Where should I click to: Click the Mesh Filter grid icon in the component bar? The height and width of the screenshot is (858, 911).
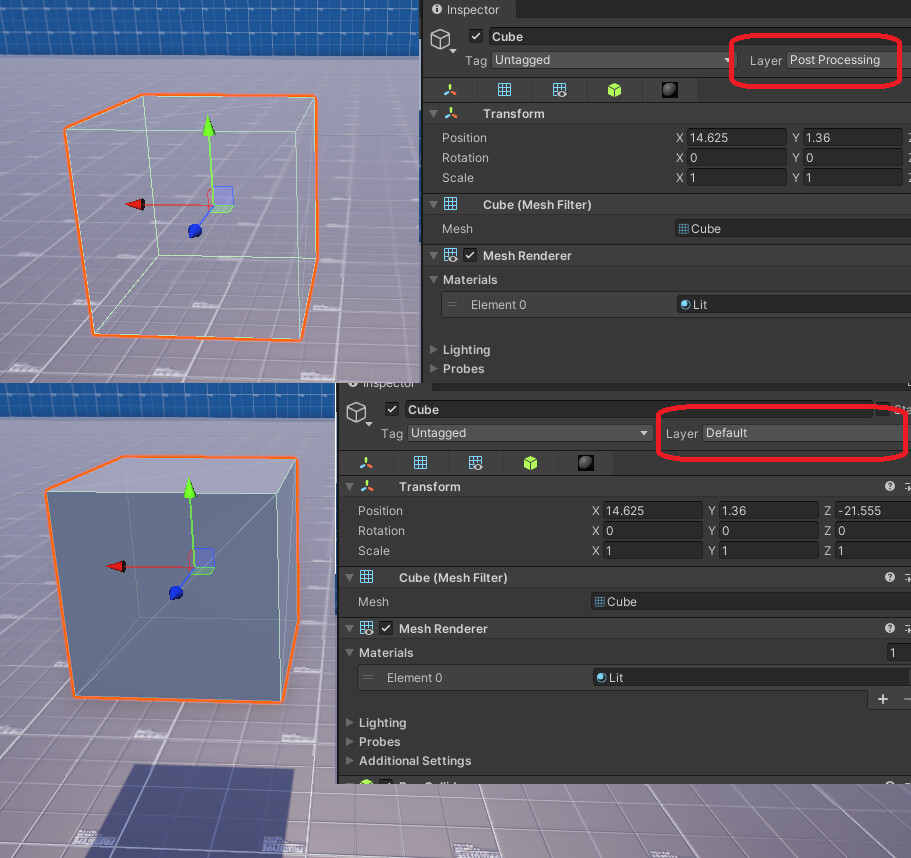tap(504, 90)
